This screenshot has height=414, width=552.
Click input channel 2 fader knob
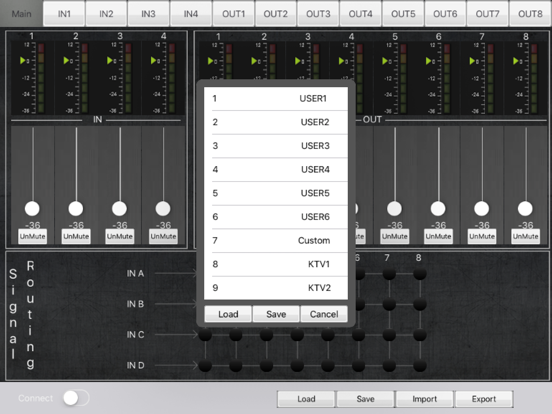(76, 209)
